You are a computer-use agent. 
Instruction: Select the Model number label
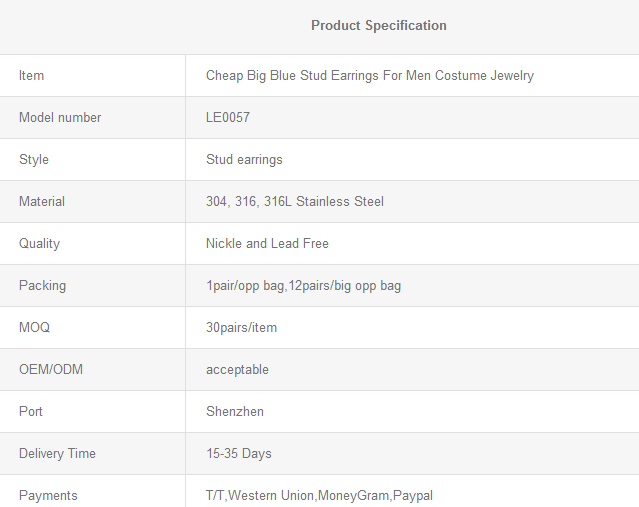click(60, 117)
